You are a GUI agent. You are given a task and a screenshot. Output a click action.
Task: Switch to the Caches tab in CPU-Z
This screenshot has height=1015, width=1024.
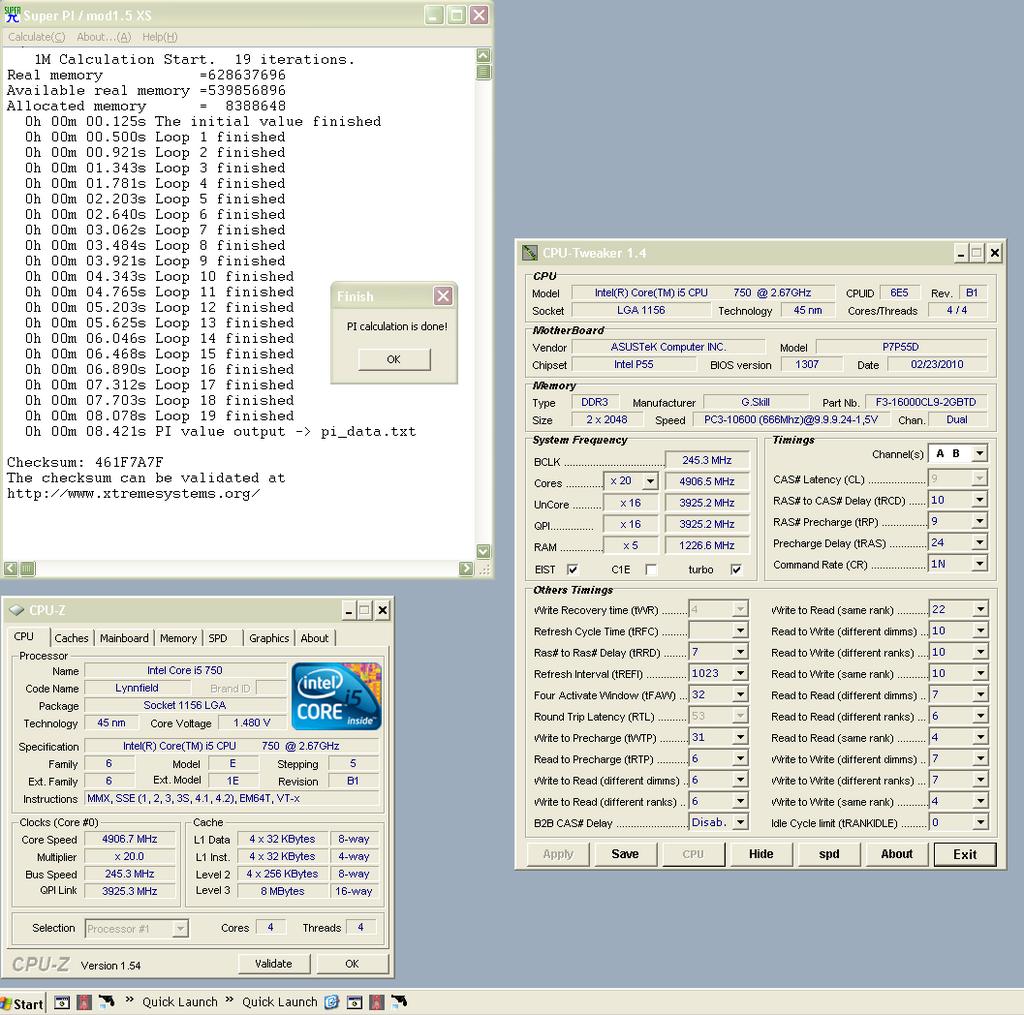point(71,638)
